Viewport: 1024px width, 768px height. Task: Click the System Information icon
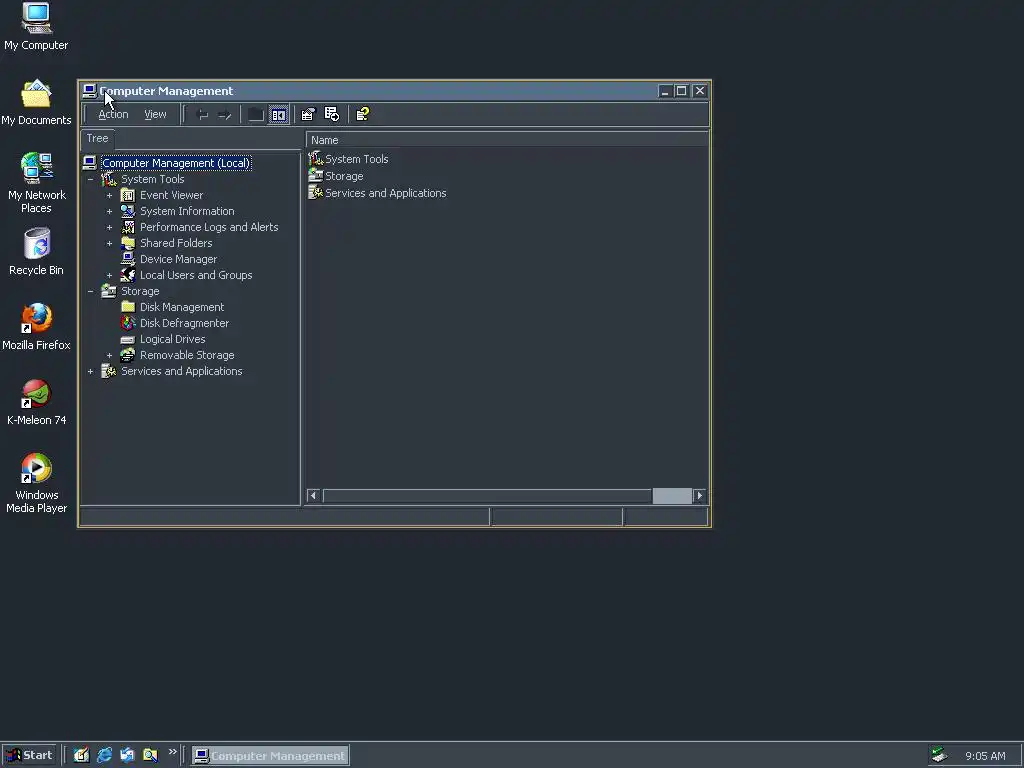click(x=128, y=211)
